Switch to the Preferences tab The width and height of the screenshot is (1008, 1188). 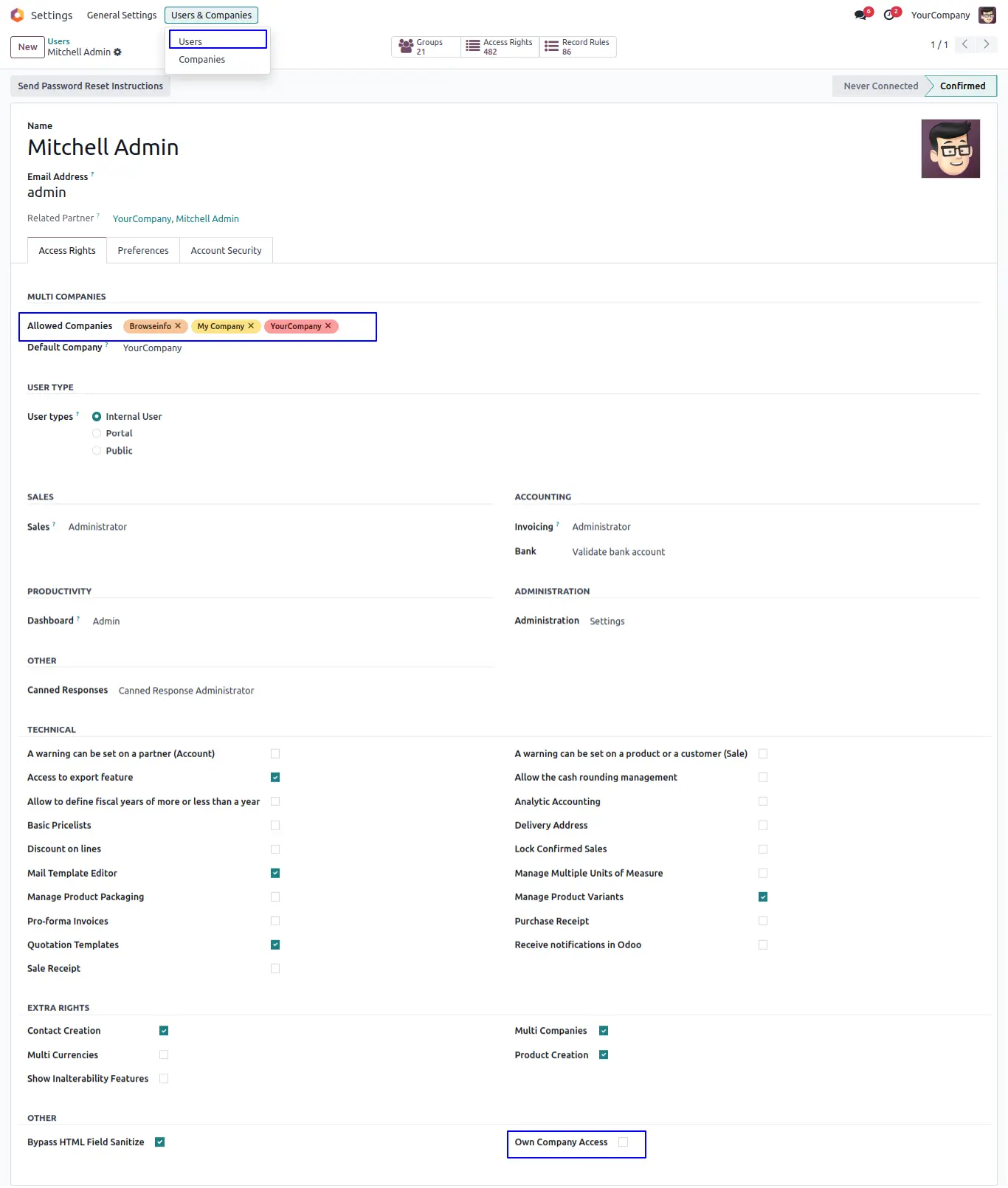click(x=143, y=251)
